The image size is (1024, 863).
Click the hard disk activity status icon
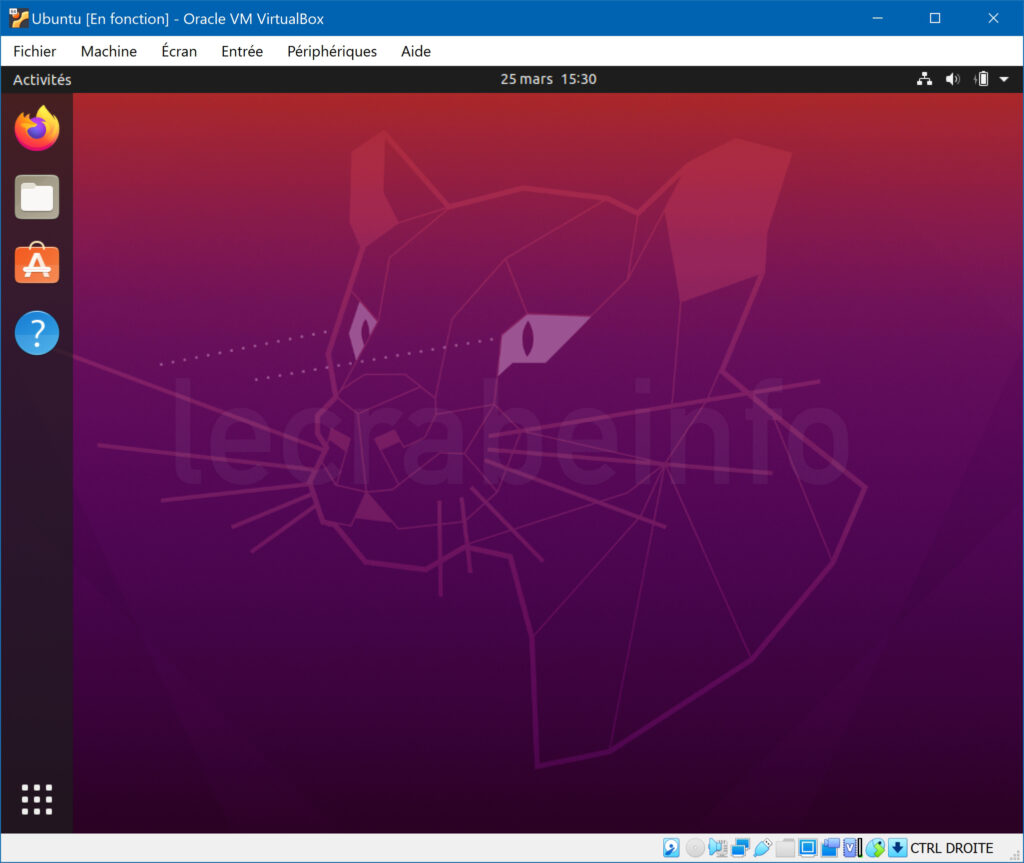click(671, 848)
